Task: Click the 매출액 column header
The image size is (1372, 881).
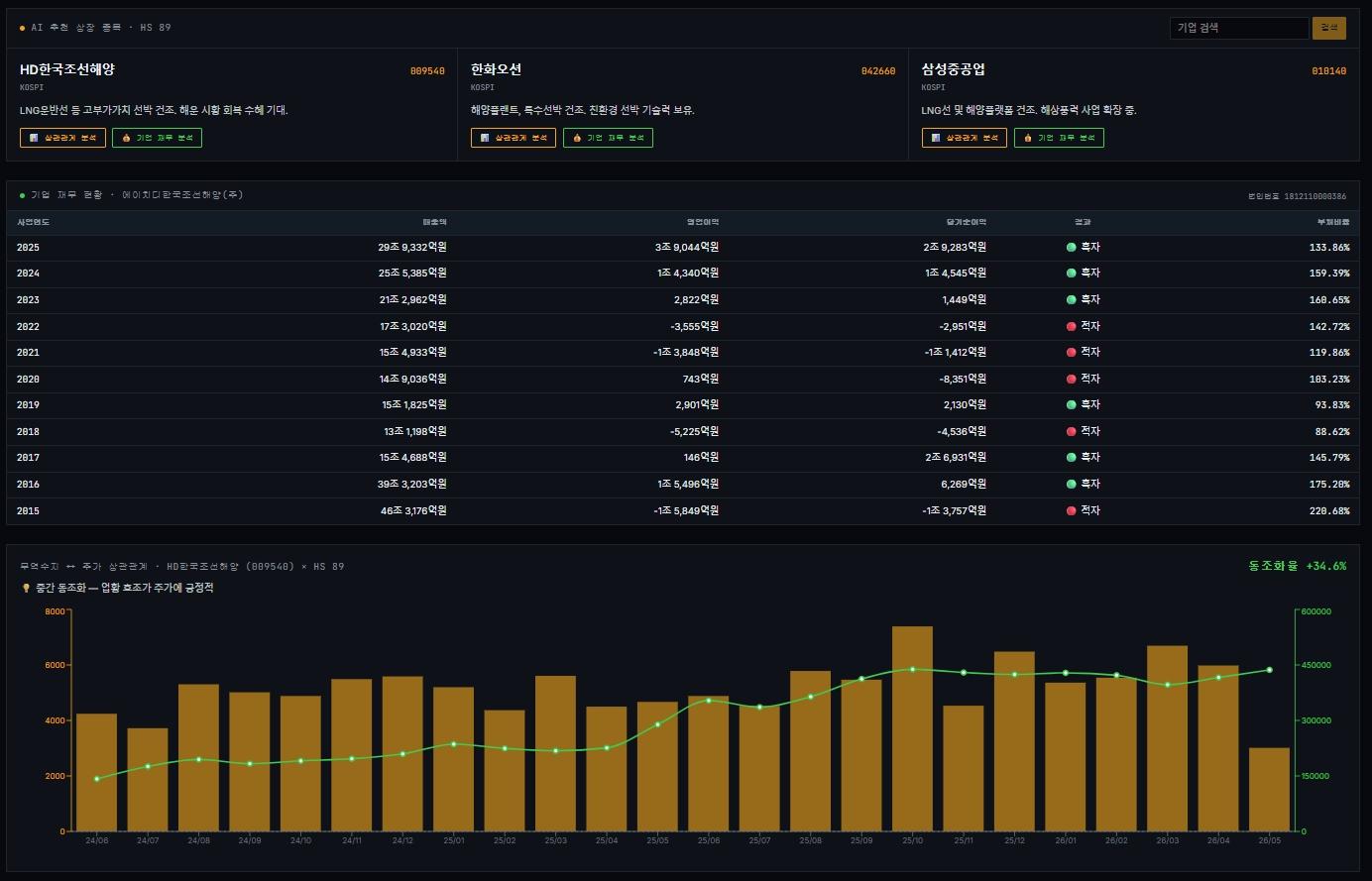Action: pyautogui.click(x=435, y=222)
